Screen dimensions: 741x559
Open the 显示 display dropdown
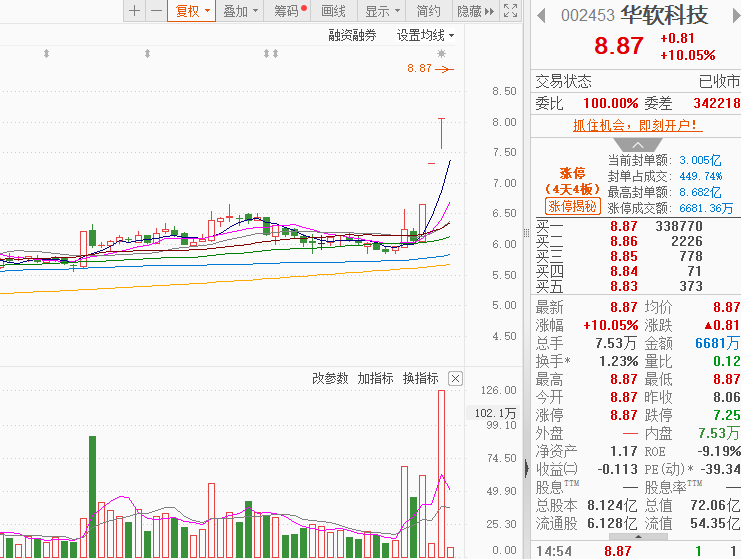(x=382, y=11)
